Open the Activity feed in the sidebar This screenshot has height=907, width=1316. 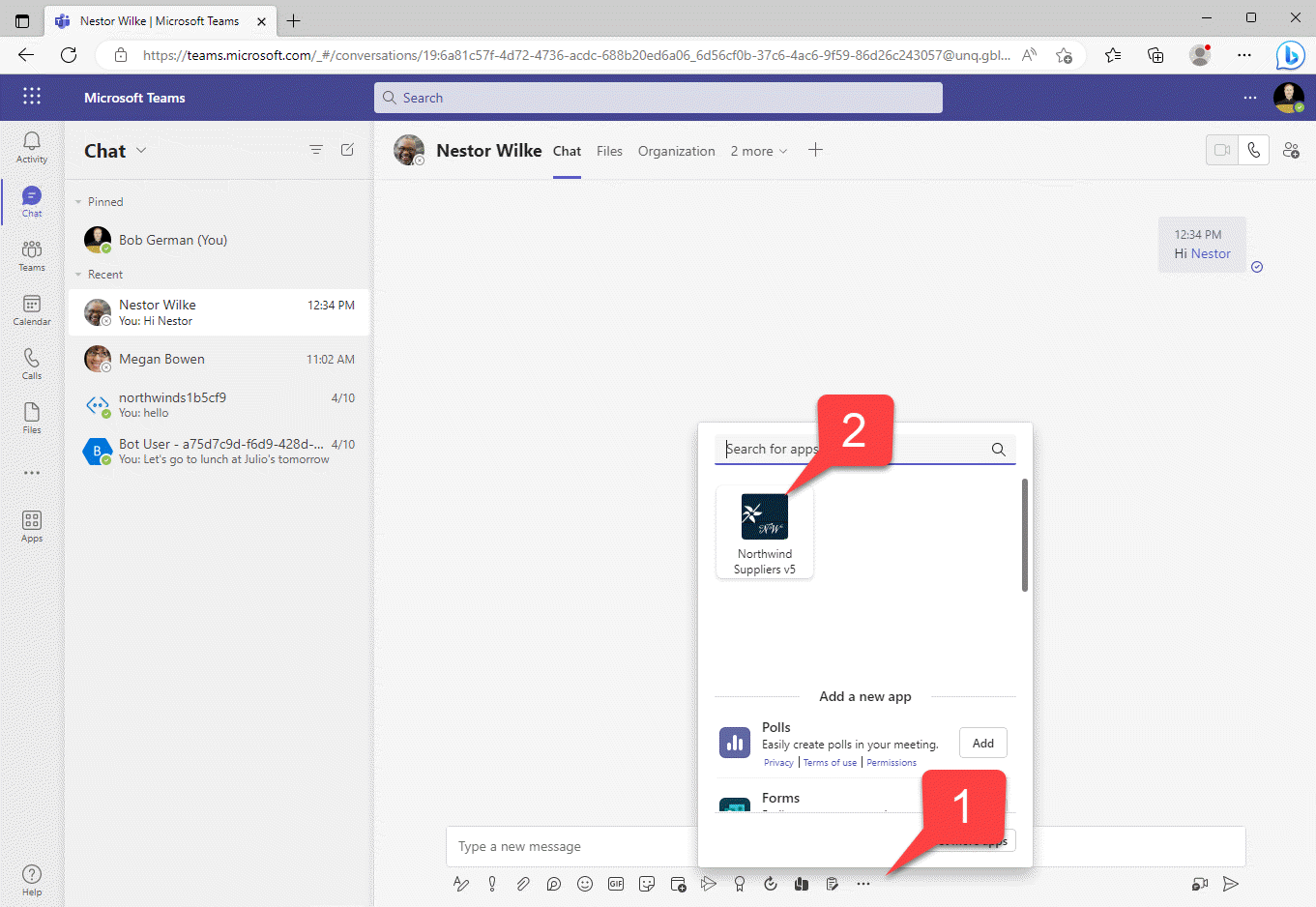(x=32, y=147)
